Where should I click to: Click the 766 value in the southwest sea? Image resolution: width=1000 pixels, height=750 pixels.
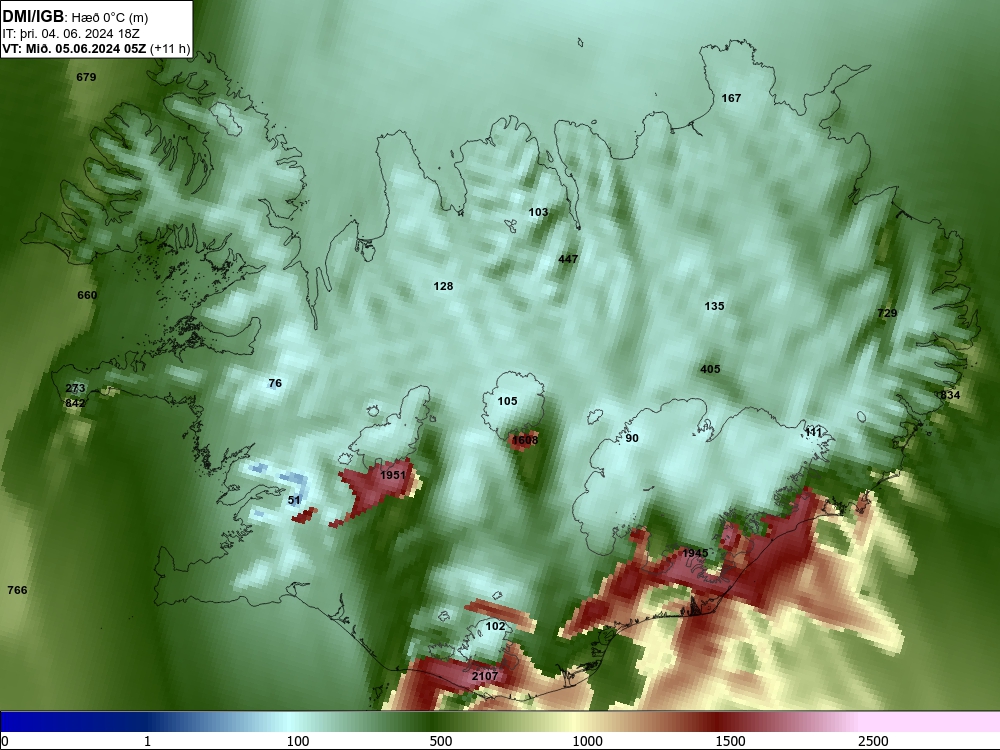pos(17,590)
